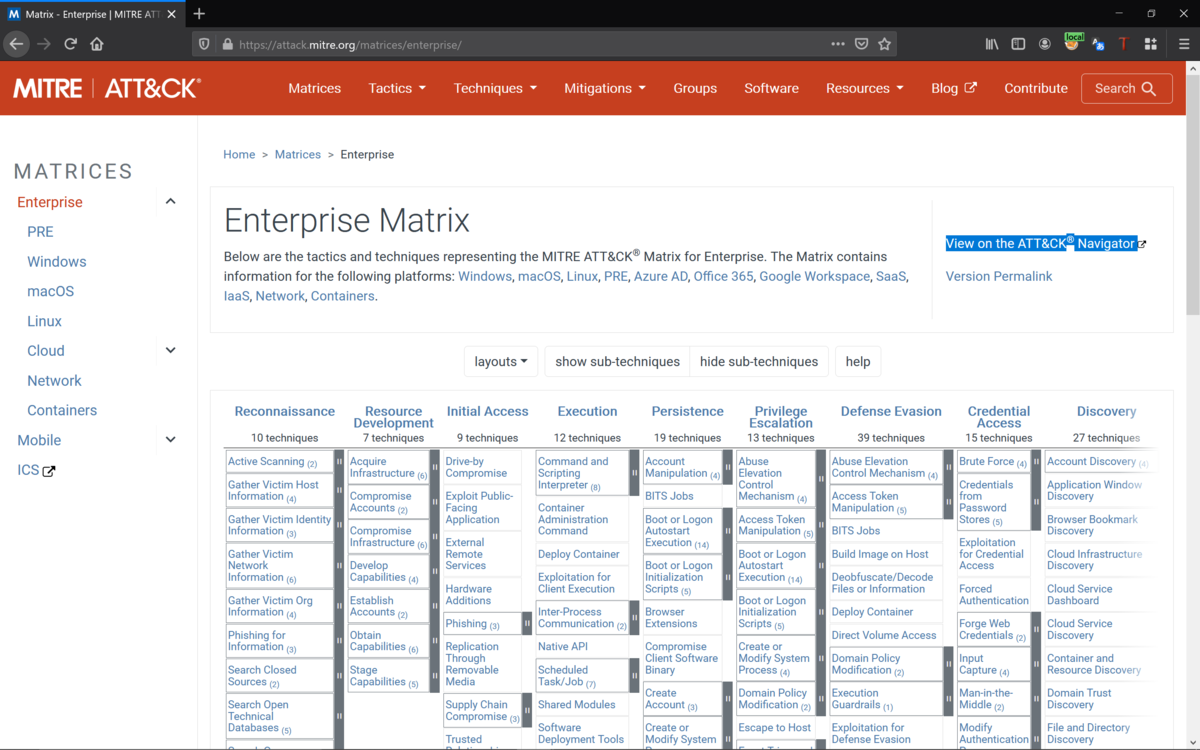Reload the page with the refresh icon

[70, 44]
